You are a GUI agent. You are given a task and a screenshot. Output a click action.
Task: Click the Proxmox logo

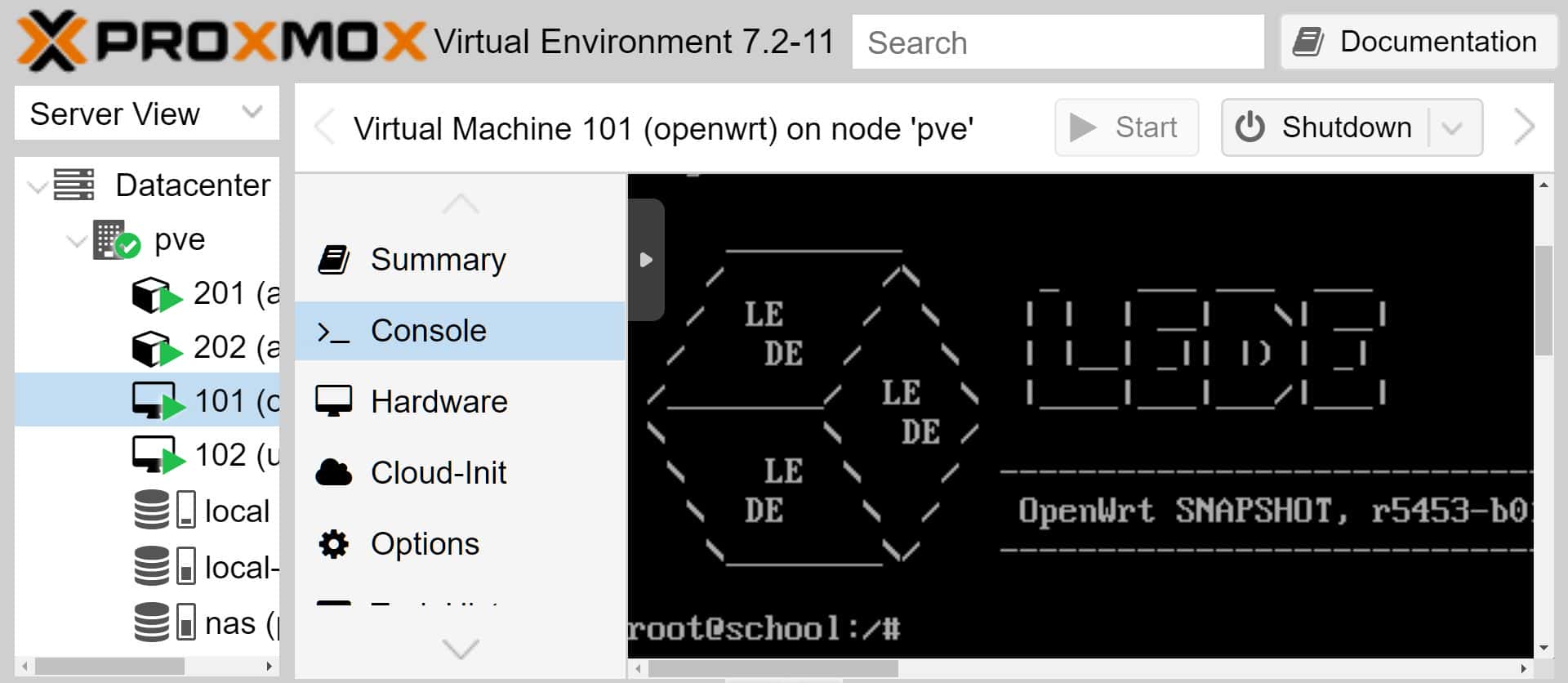220,41
